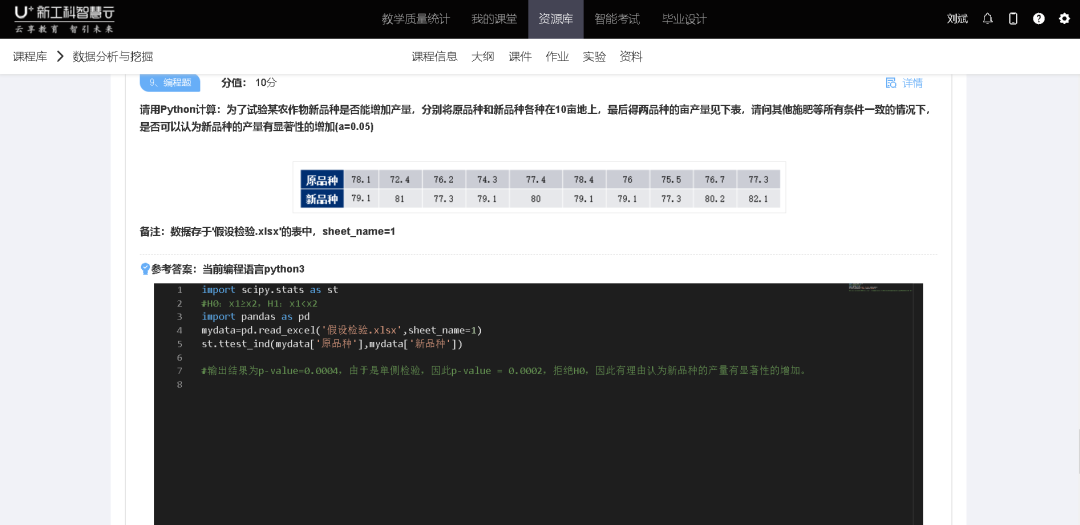Click the data table image
Image resolution: width=1080 pixels, height=525 pixels.
click(540, 187)
